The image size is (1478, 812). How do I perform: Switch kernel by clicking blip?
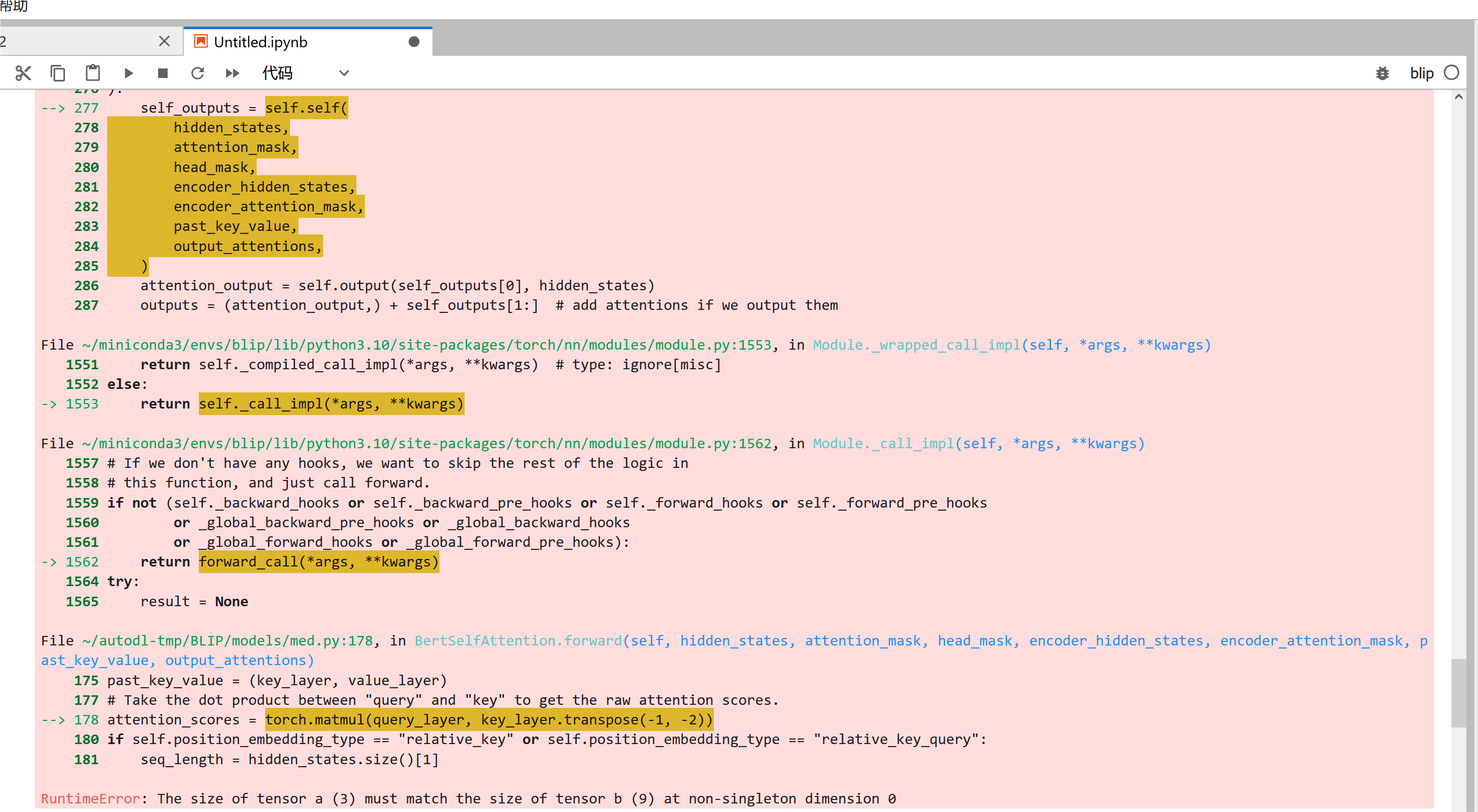click(1421, 73)
